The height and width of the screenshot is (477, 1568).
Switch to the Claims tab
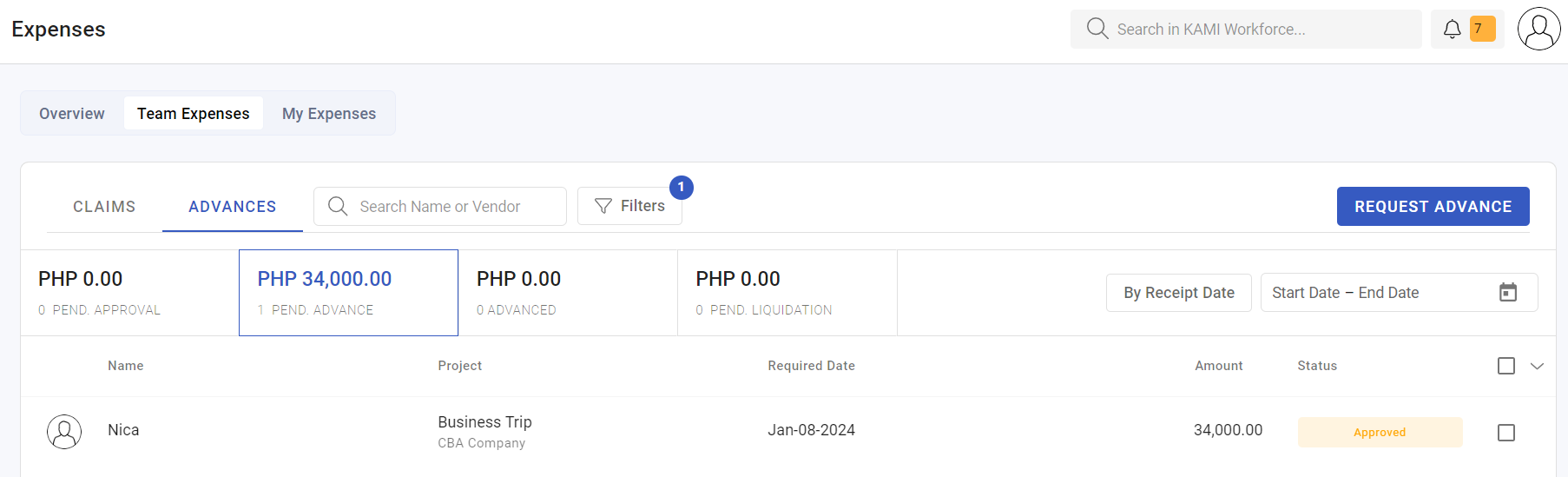(x=104, y=207)
